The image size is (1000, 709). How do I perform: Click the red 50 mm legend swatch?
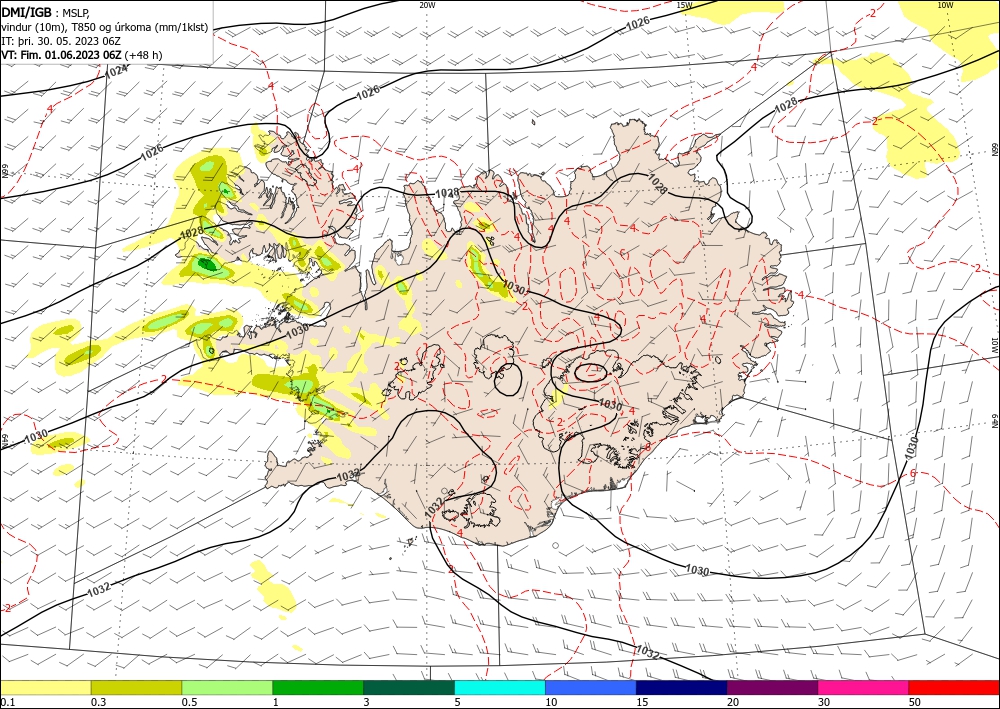coord(954,687)
